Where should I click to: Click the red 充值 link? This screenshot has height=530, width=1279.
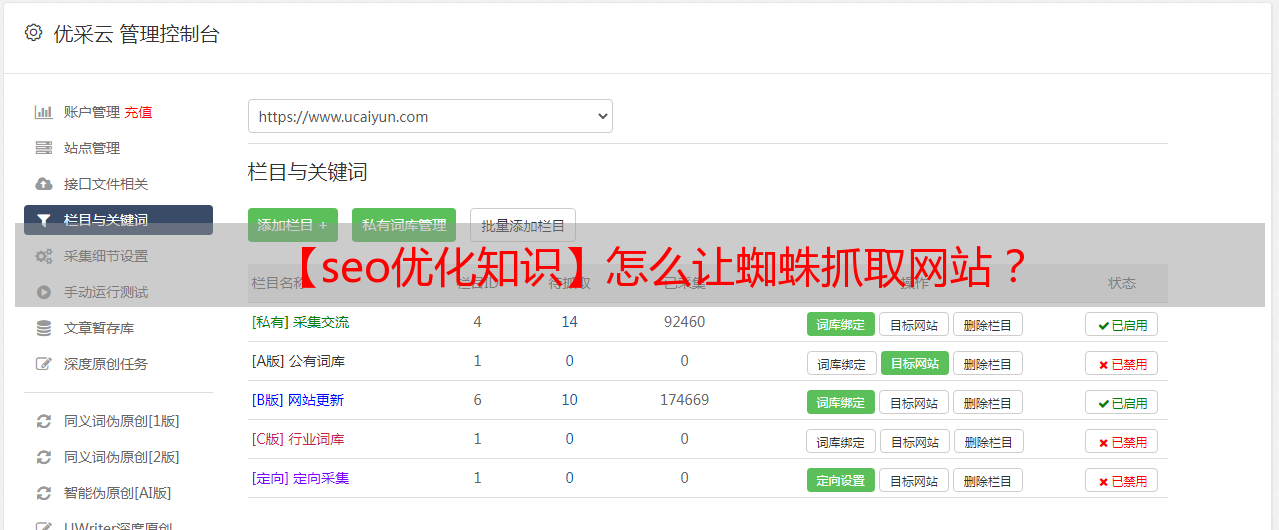[x=139, y=112]
